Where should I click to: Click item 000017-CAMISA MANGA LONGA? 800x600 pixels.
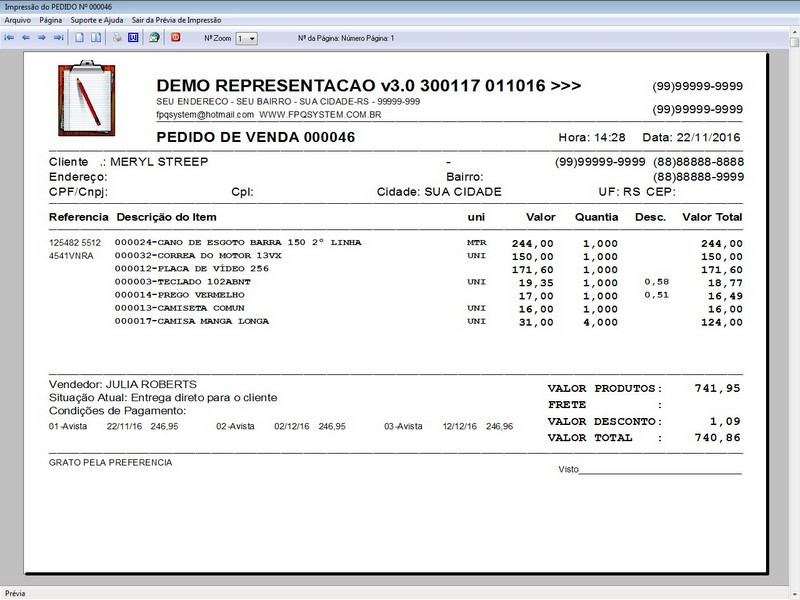pos(192,321)
